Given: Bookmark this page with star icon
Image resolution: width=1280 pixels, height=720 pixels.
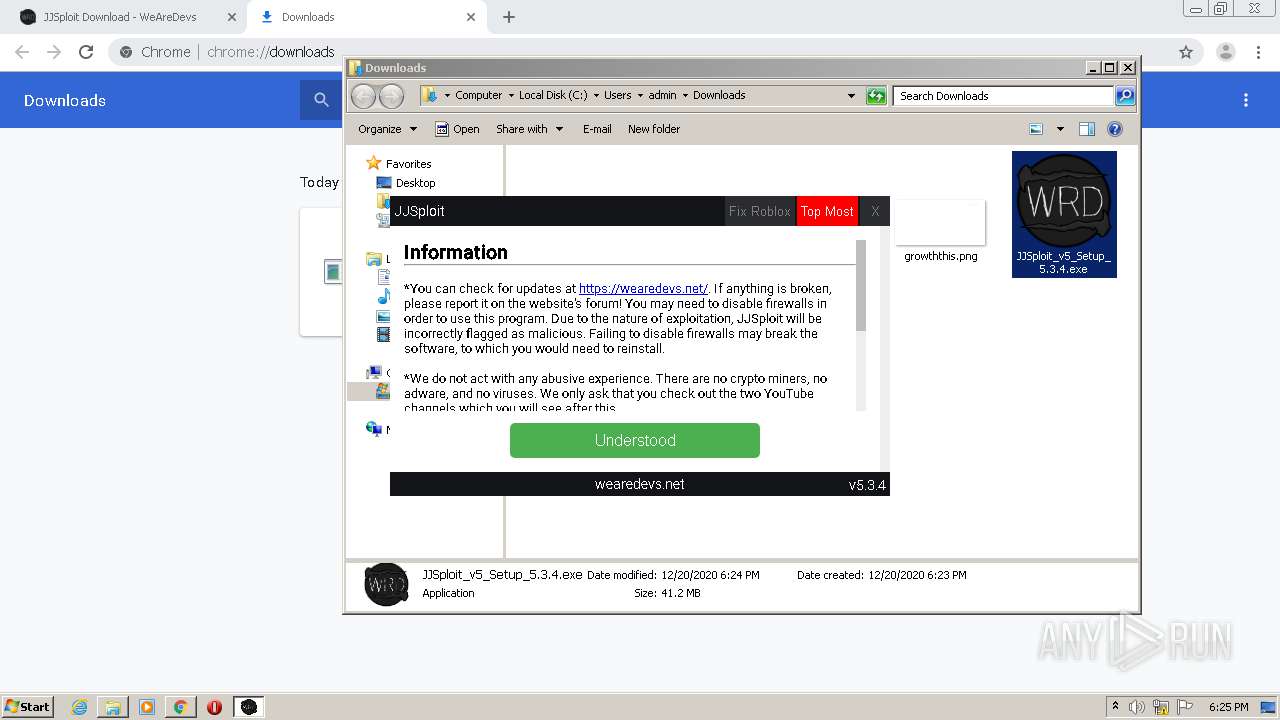Looking at the screenshot, I should pyautogui.click(x=1186, y=52).
